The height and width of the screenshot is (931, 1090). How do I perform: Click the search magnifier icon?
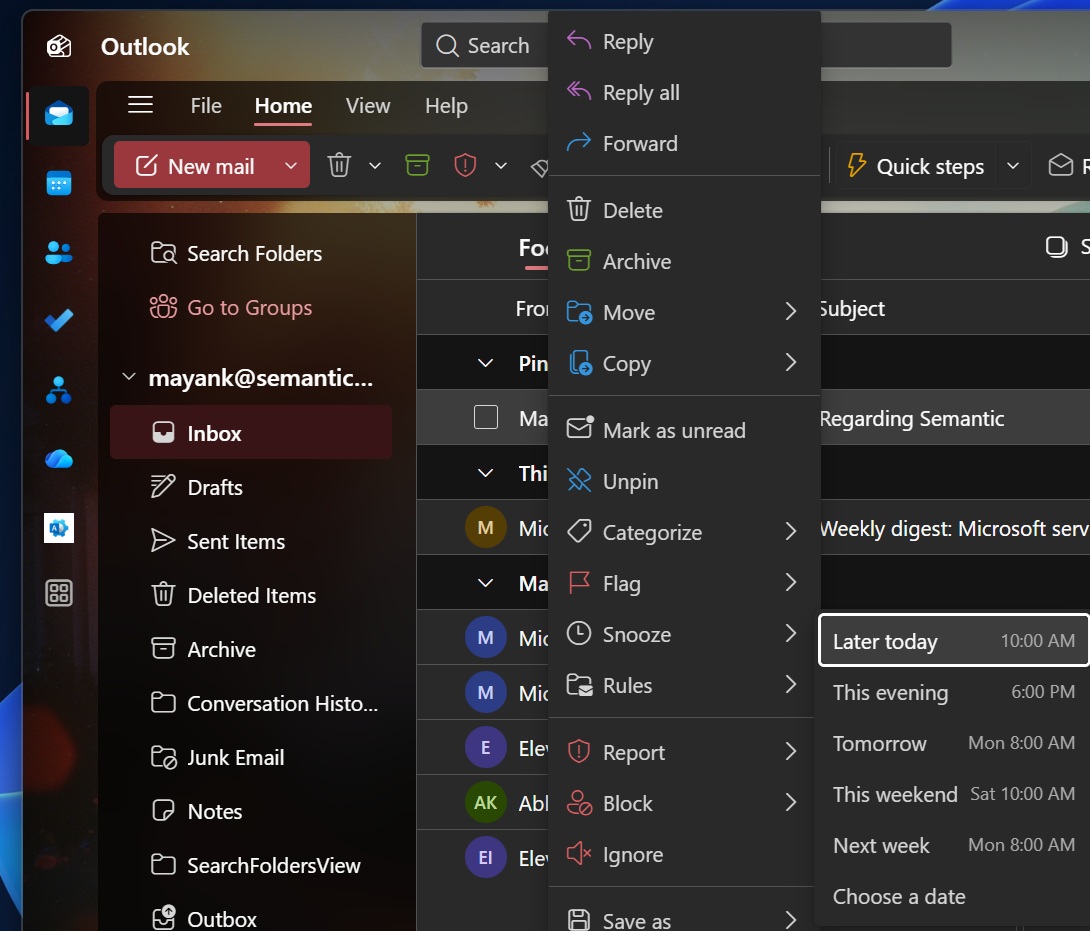[447, 46]
